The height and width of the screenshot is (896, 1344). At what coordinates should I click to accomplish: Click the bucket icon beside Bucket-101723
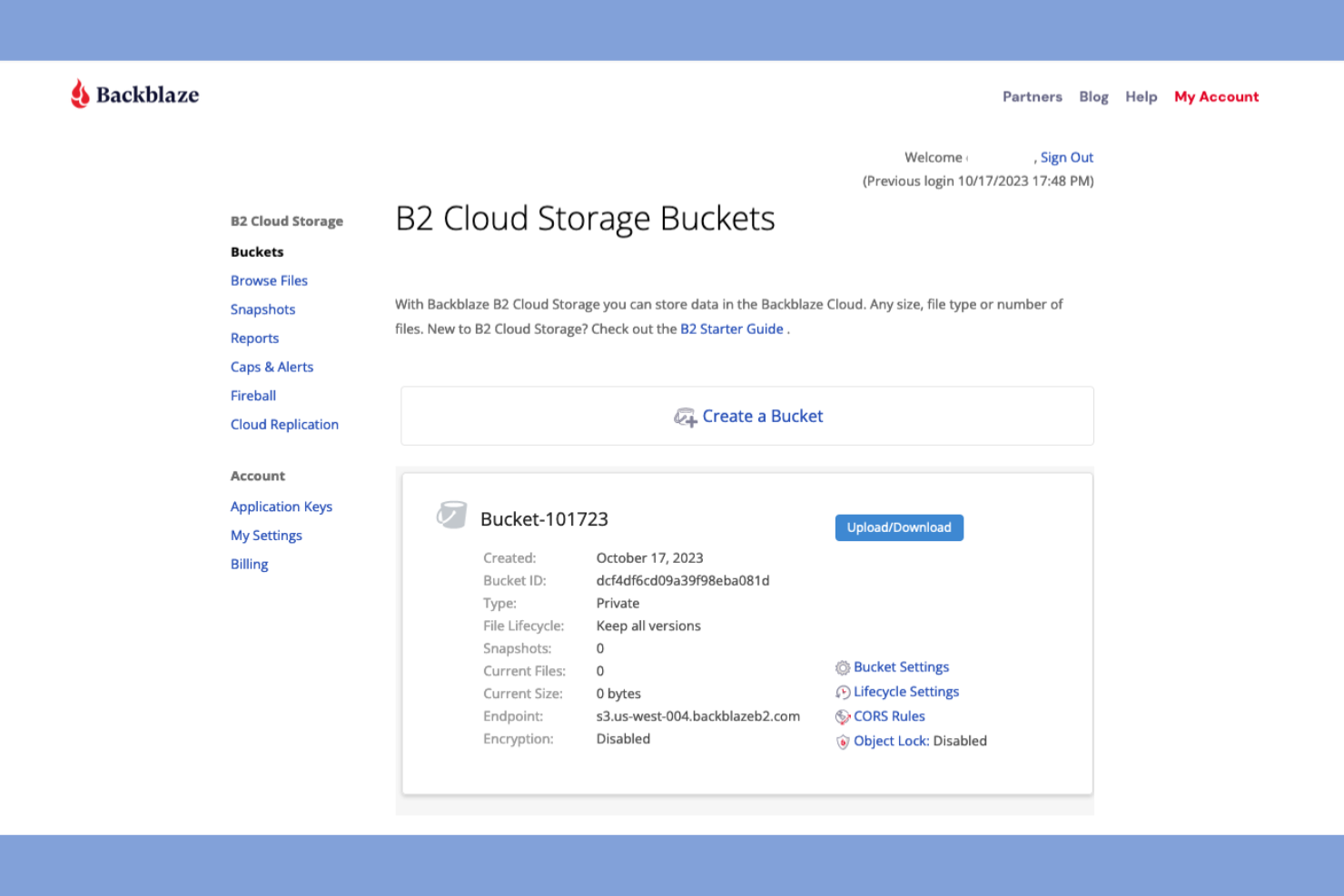[x=451, y=513]
